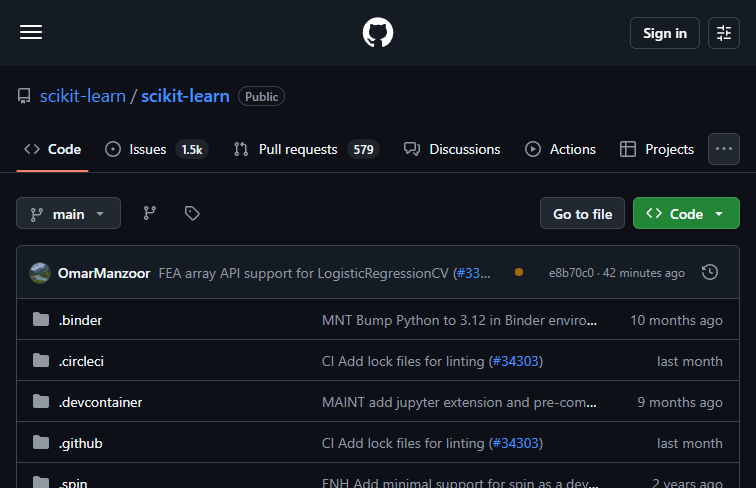Click 'last month' timestamp for .circleci
The width and height of the screenshot is (756, 488).
point(690,361)
